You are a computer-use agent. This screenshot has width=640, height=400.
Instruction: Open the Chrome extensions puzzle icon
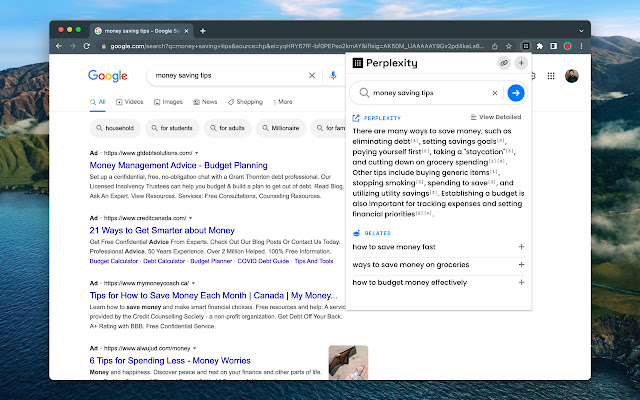click(x=540, y=46)
